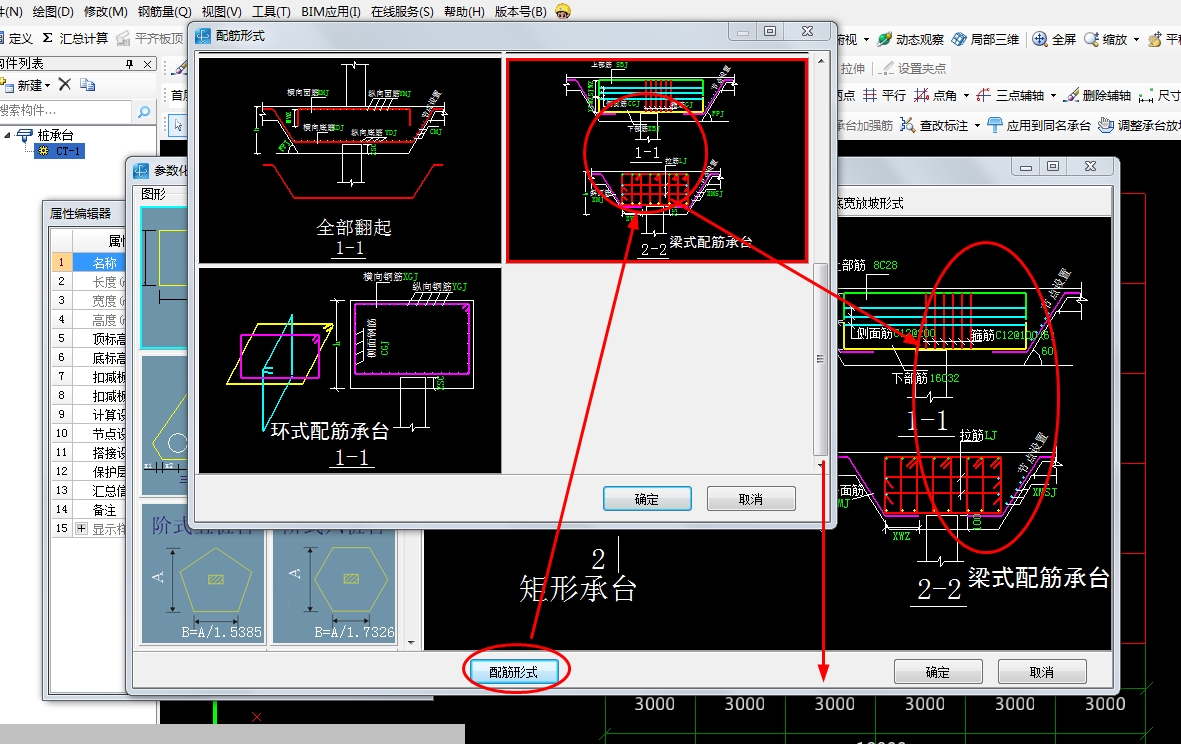Open the 绘图(D) menu

coord(53,11)
